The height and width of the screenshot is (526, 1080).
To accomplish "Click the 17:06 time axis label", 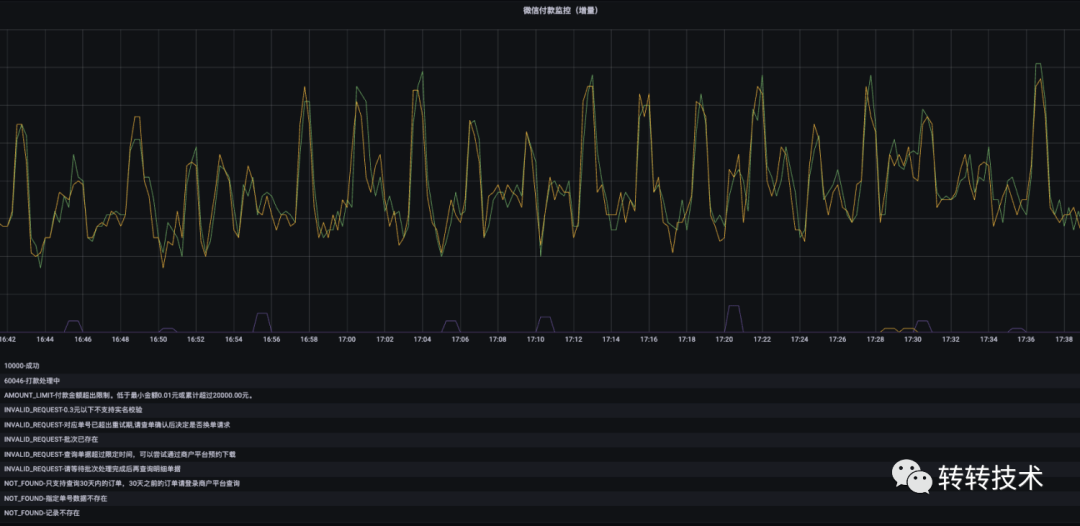I will 460,339.
